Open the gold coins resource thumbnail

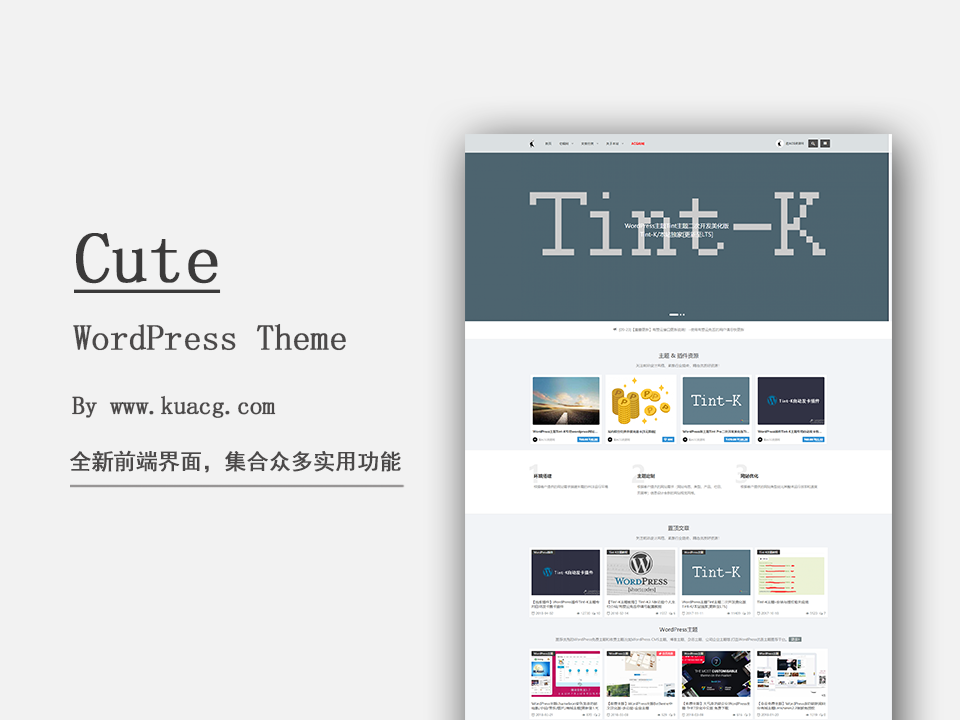[640, 400]
